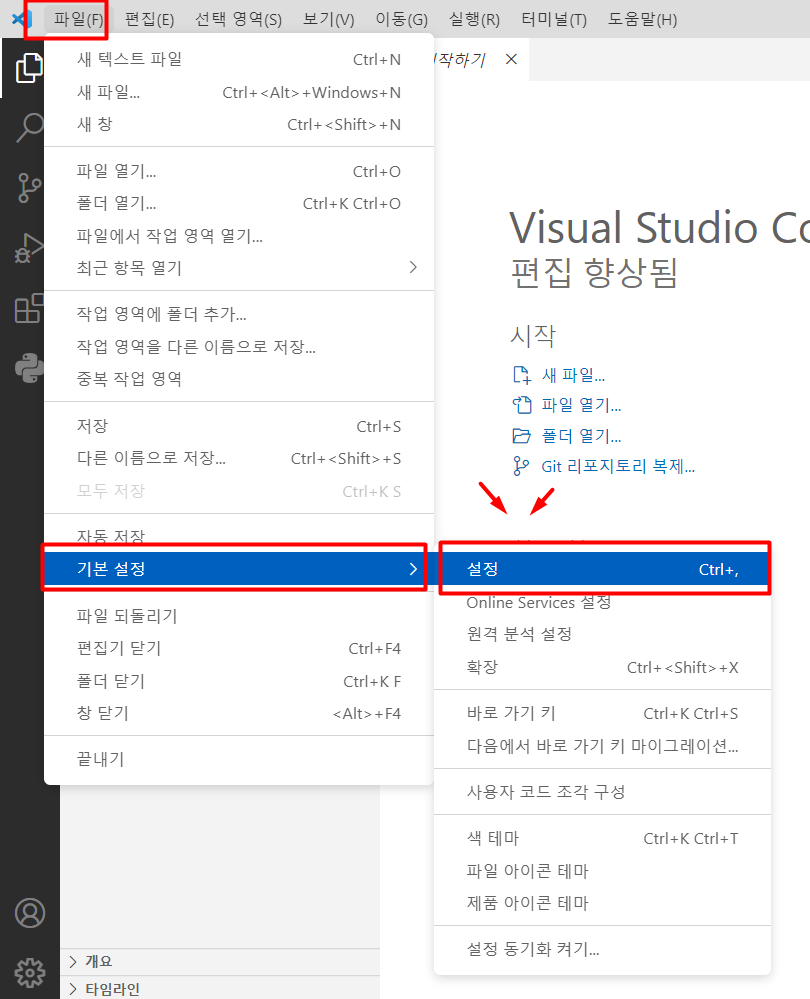Select 폴더 열기... in File menu
This screenshot has height=999, width=810.
pyautogui.click(x=239, y=203)
